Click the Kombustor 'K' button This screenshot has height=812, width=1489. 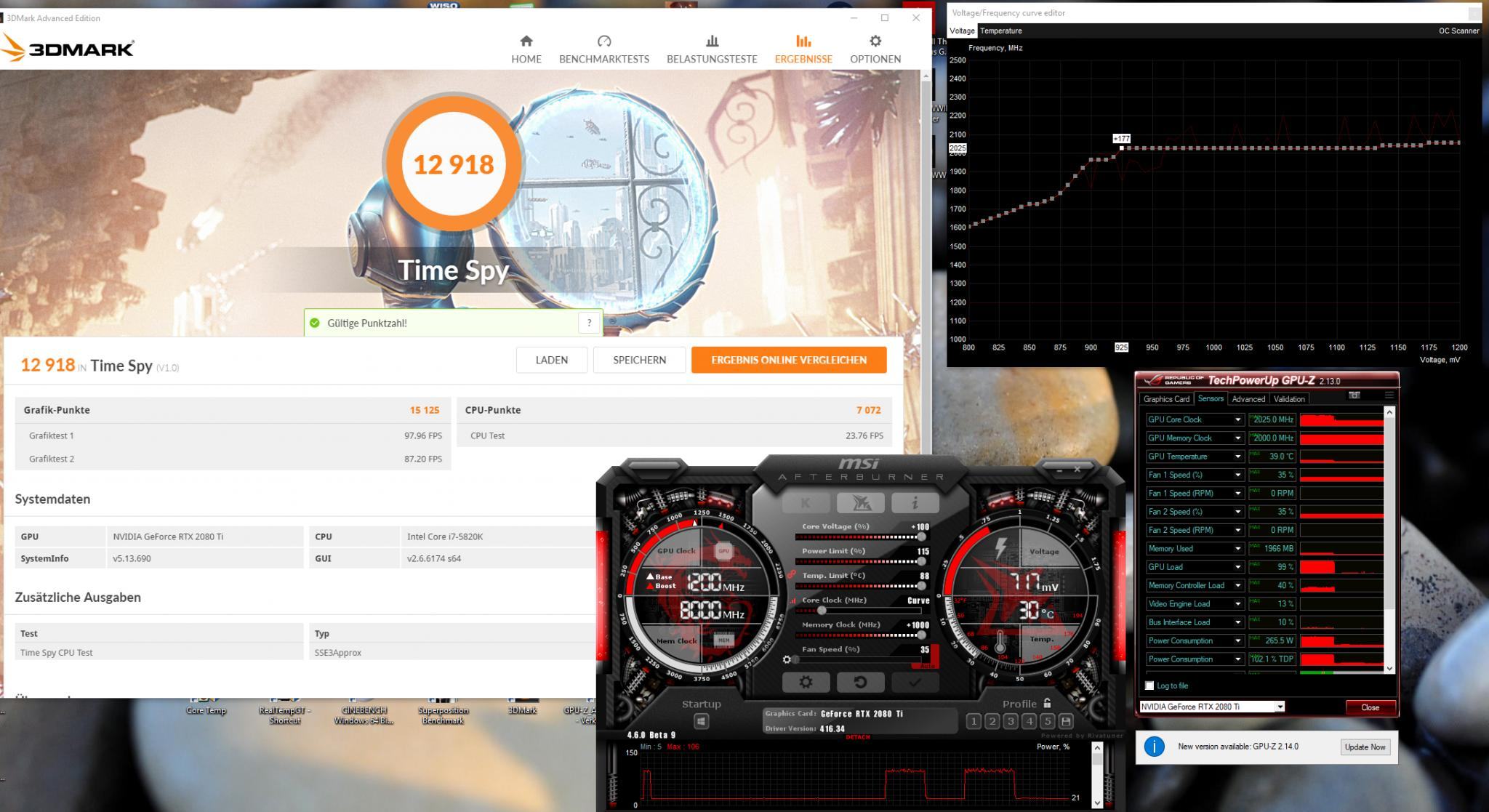coord(806,502)
